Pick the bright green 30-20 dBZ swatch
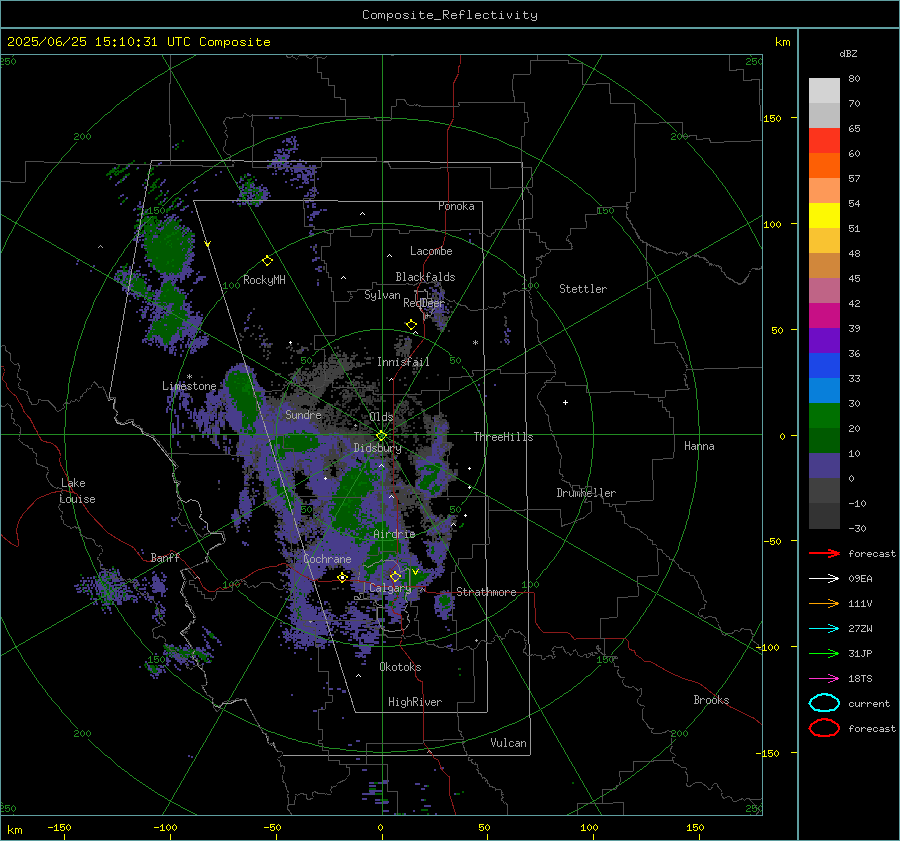Viewport: 900px width, 841px height. tap(824, 416)
